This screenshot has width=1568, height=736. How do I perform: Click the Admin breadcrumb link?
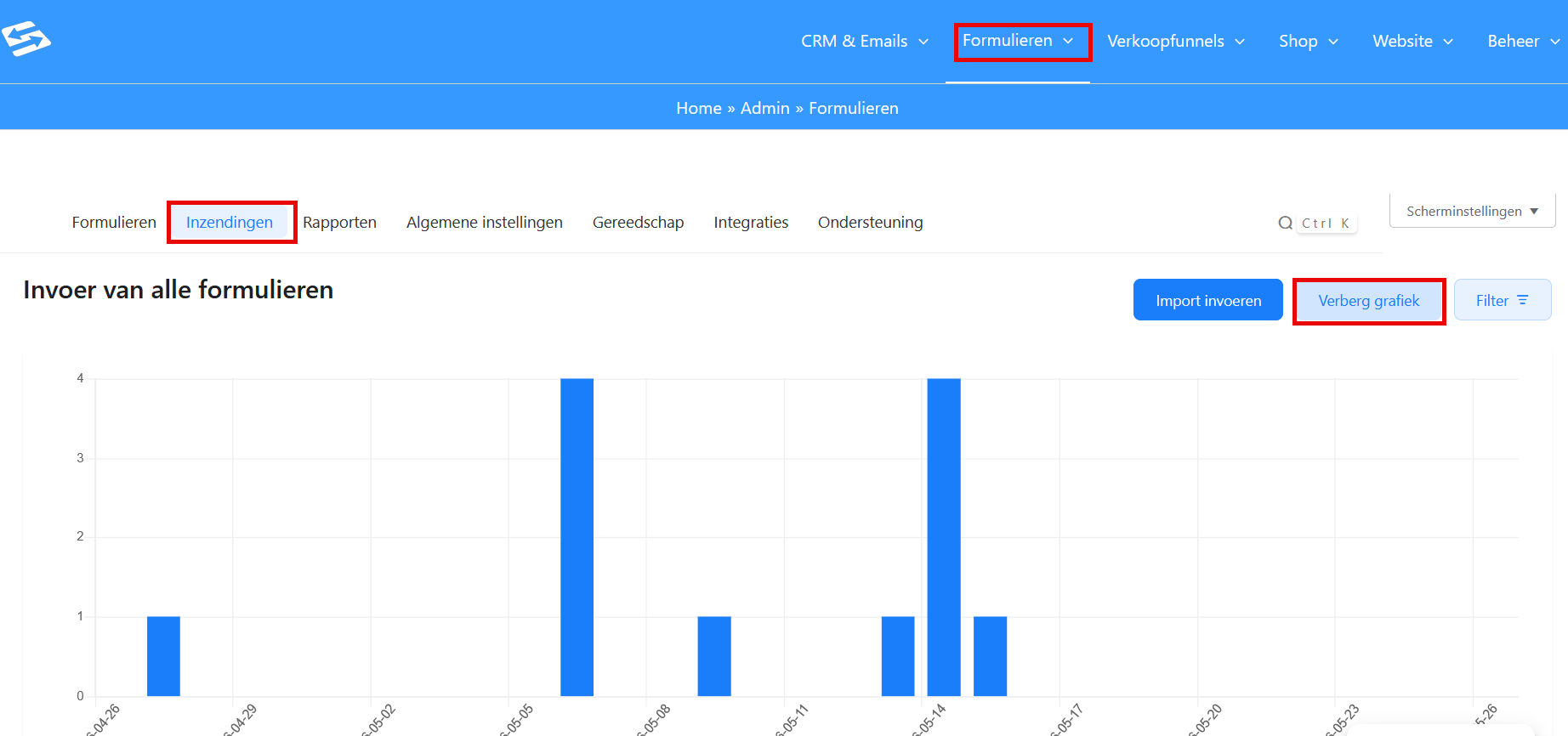point(765,108)
